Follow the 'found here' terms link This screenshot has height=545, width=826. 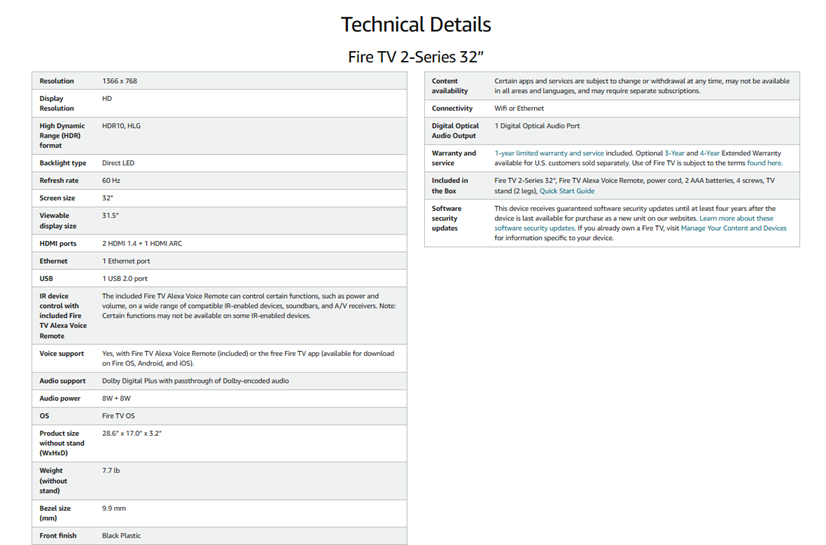764,163
